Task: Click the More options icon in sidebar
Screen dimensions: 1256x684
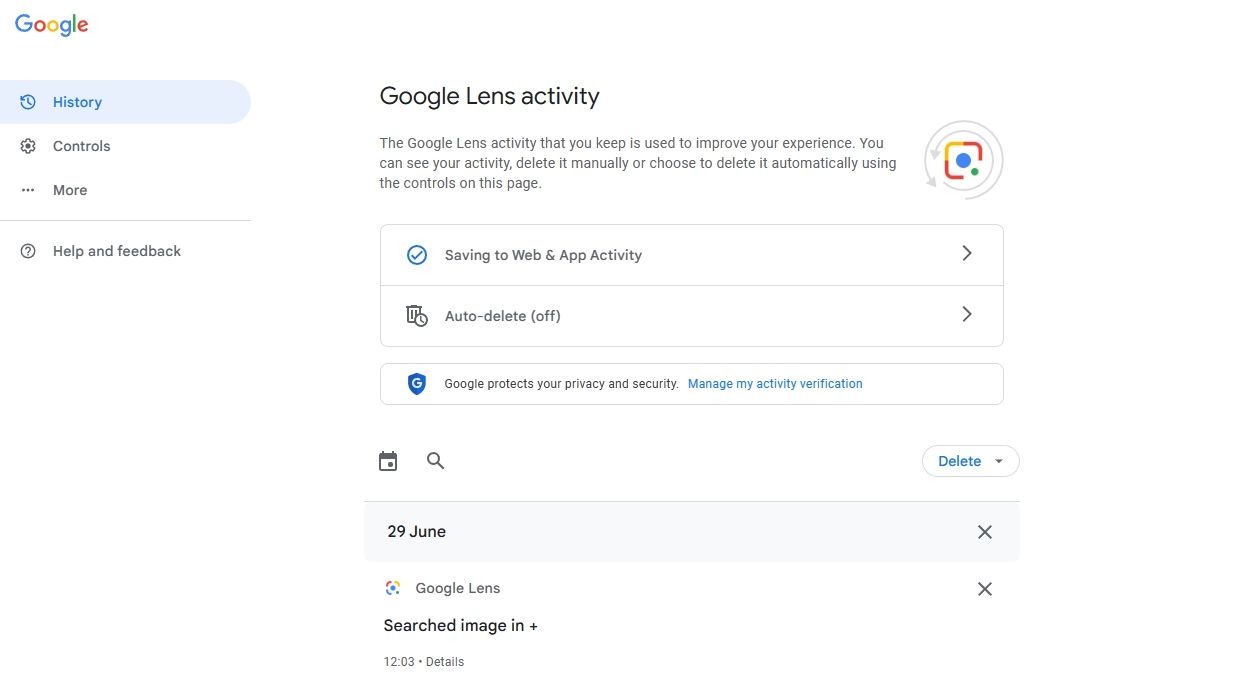Action: point(27,189)
